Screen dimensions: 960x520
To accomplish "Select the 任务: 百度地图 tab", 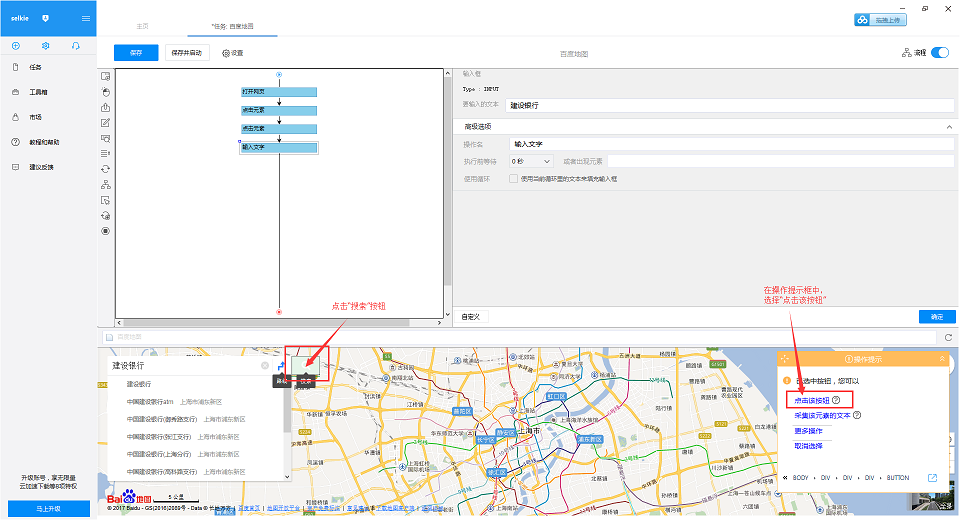I will [x=233, y=26].
